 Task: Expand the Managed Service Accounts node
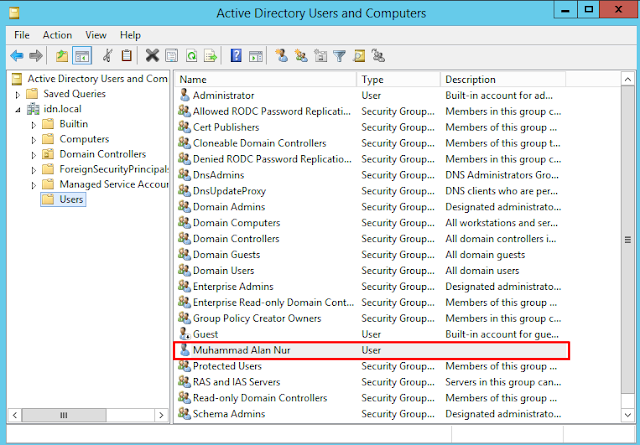(x=33, y=185)
